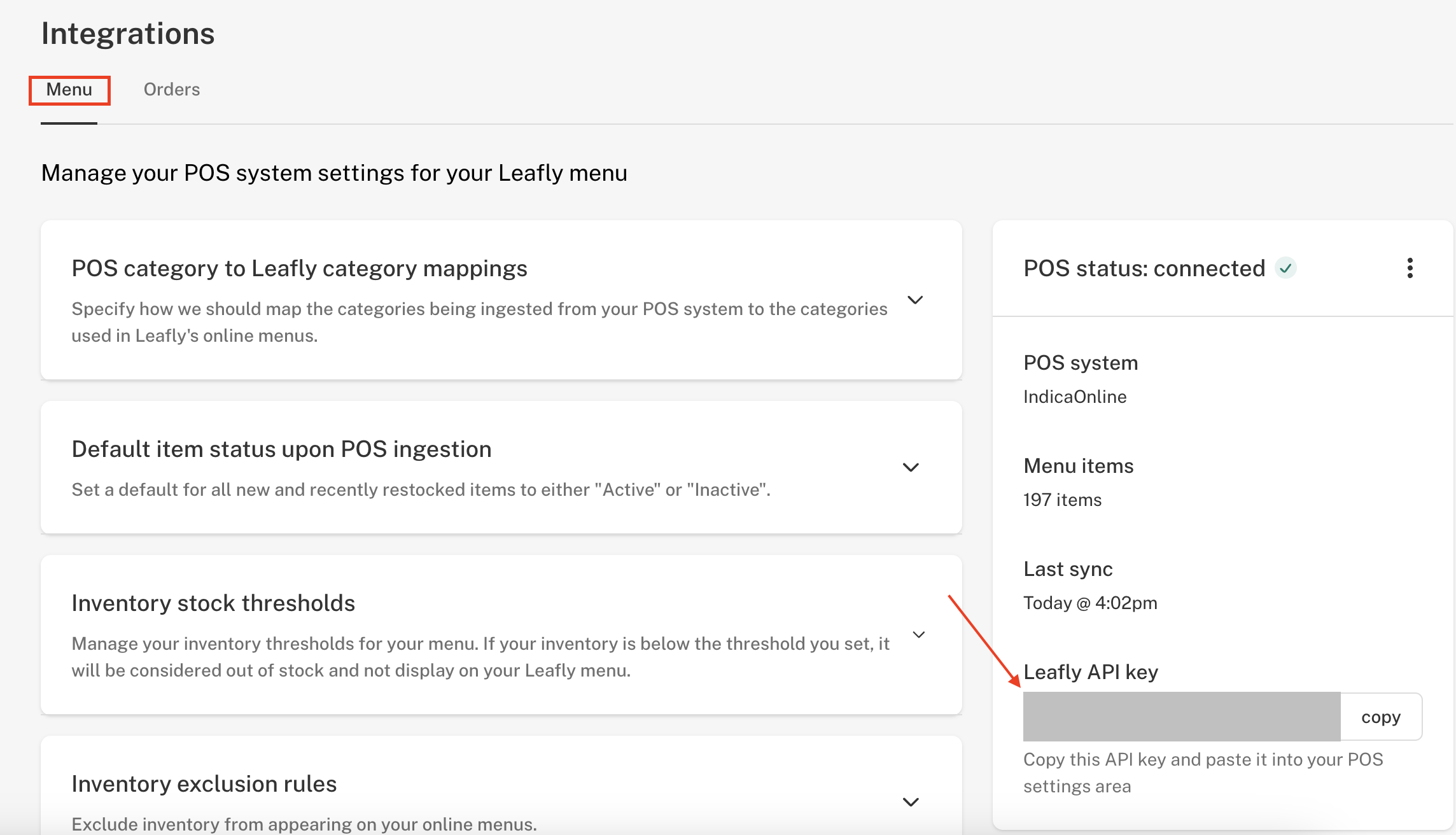
Task: Click the 197 items menu count
Action: click(x=1062, y=500)
